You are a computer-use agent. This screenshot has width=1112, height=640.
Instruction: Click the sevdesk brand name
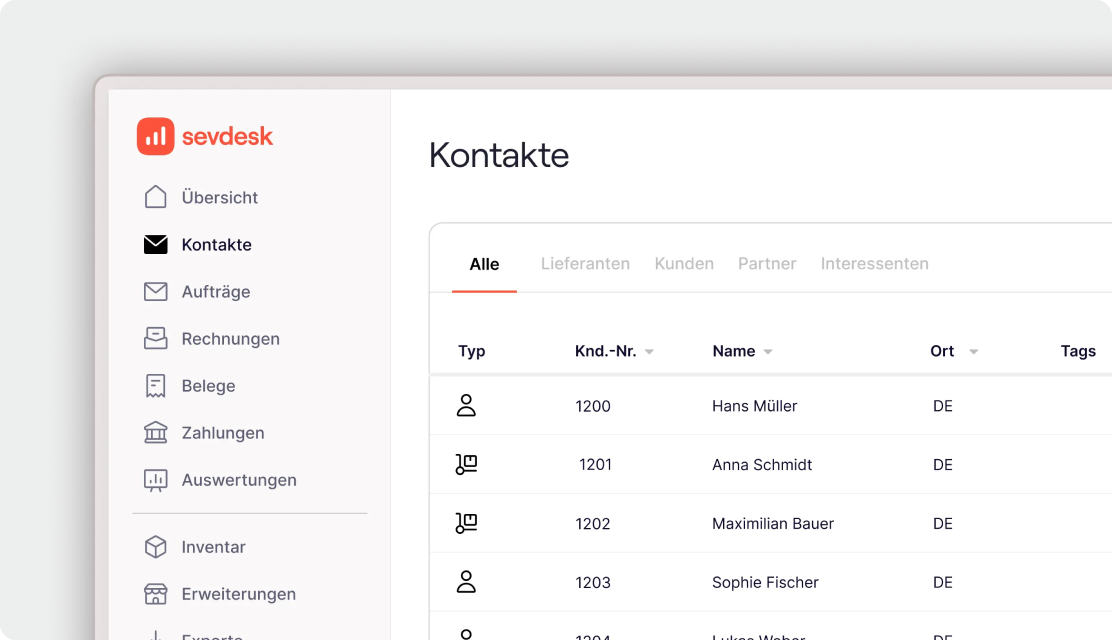tap(227, 136)
